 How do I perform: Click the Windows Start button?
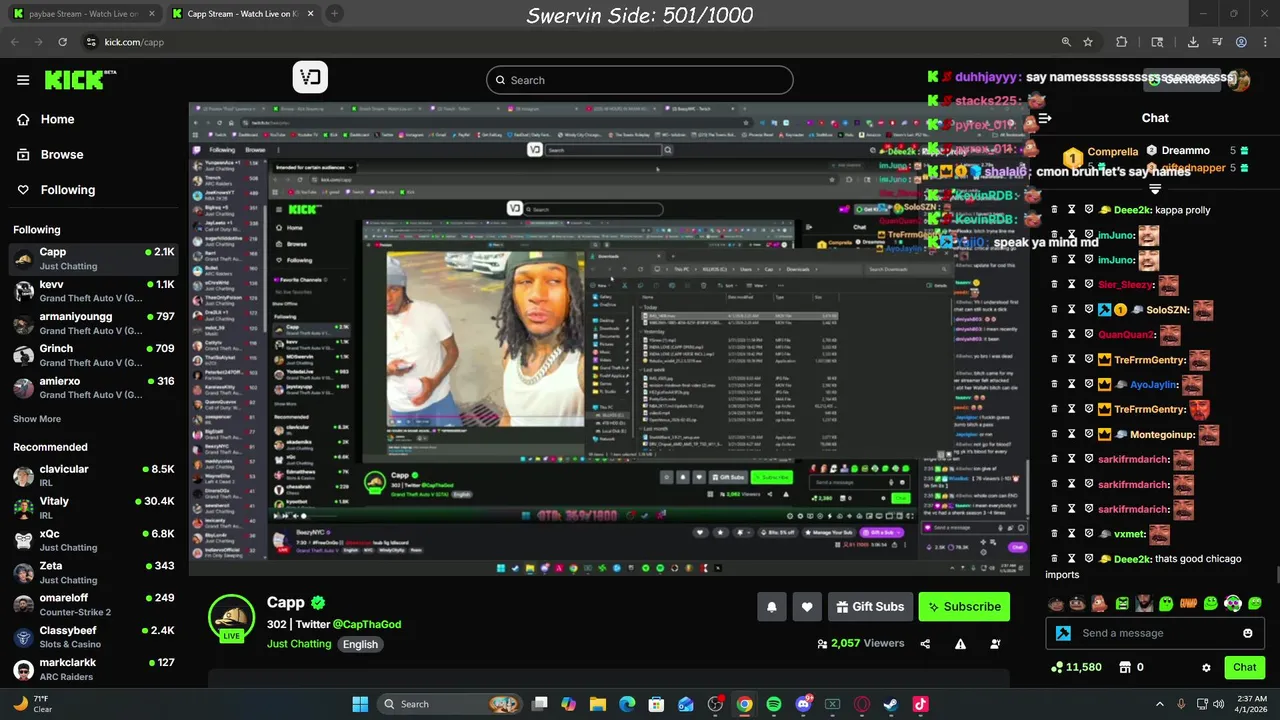click(x=360, y=704)
